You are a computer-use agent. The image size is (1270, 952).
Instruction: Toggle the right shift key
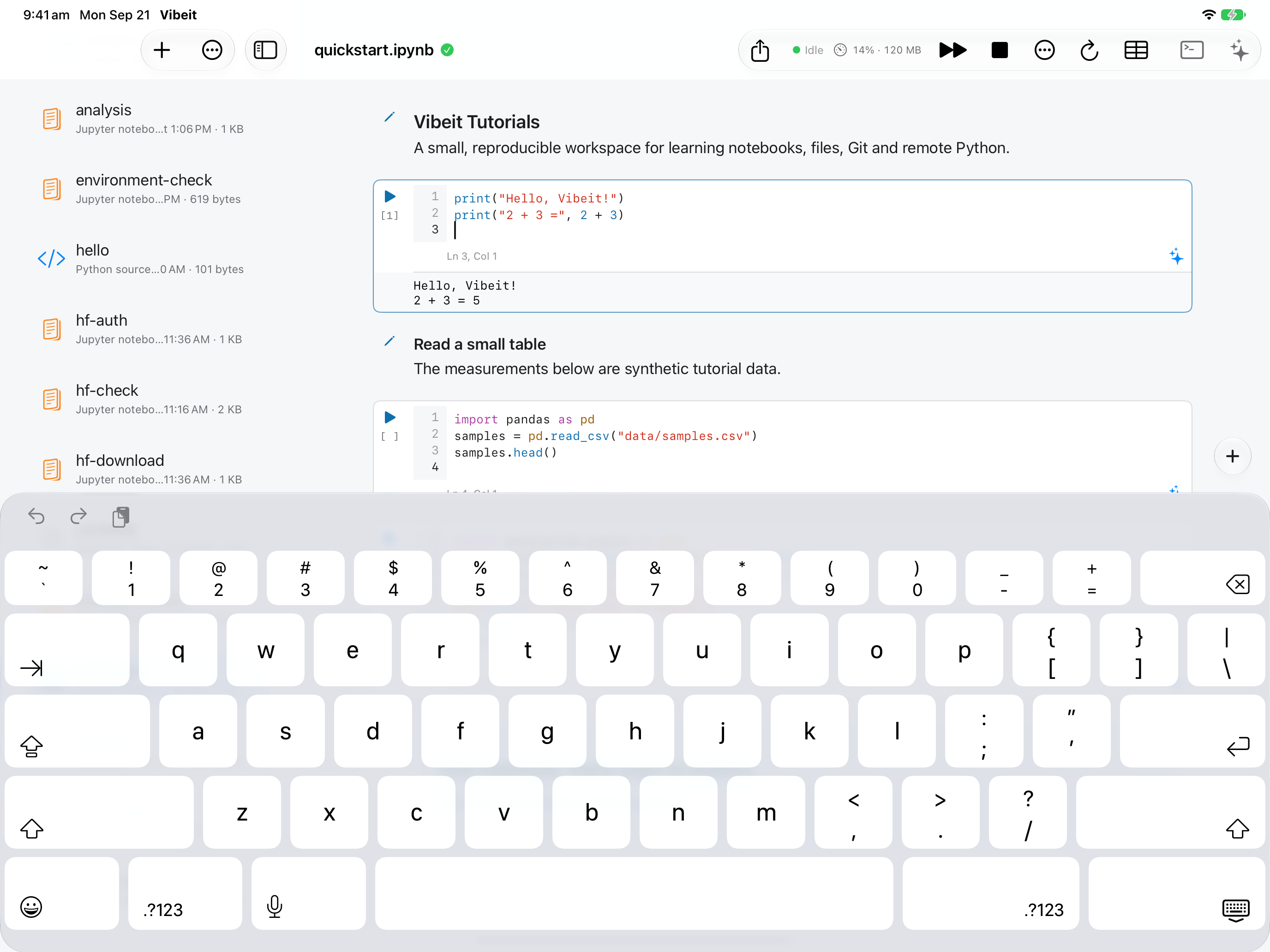tap(1171, 813)
